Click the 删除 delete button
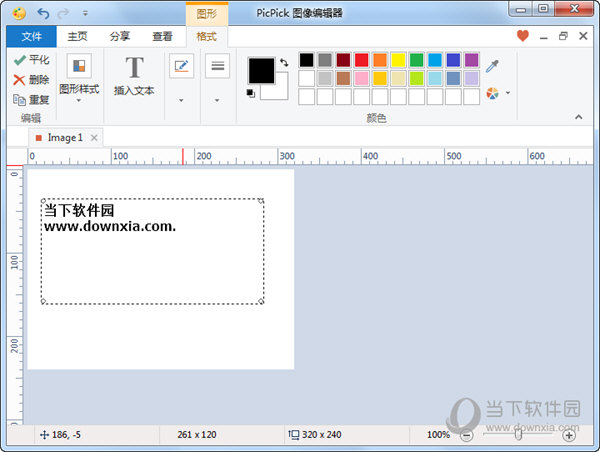Screen dimensions: 600x452 [x=31, y=80]
